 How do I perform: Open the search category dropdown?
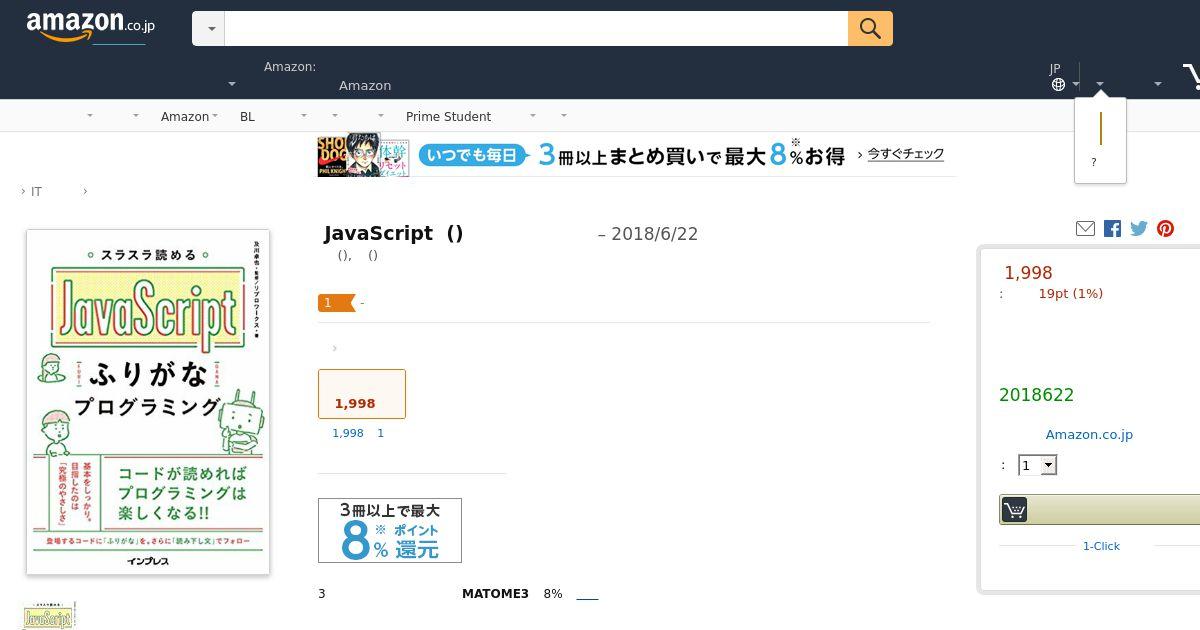[208, 29]
